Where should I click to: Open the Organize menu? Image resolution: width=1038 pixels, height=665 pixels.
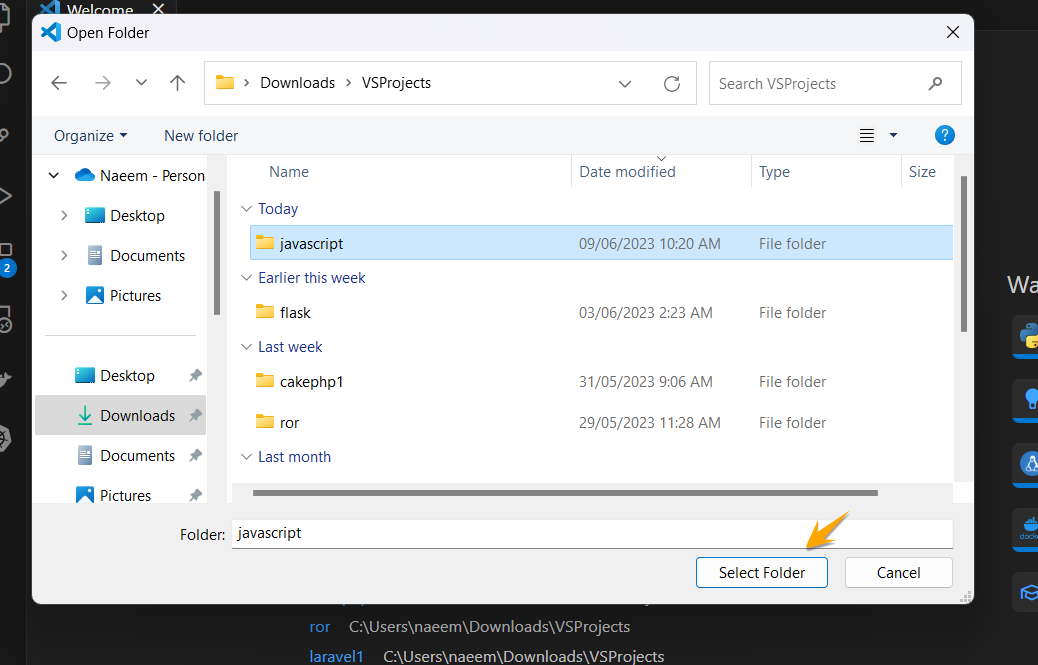(x=90, y=136)
